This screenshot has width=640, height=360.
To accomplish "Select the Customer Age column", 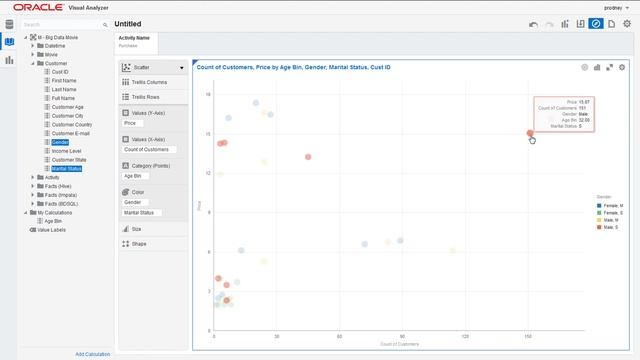I will (67, 107).
